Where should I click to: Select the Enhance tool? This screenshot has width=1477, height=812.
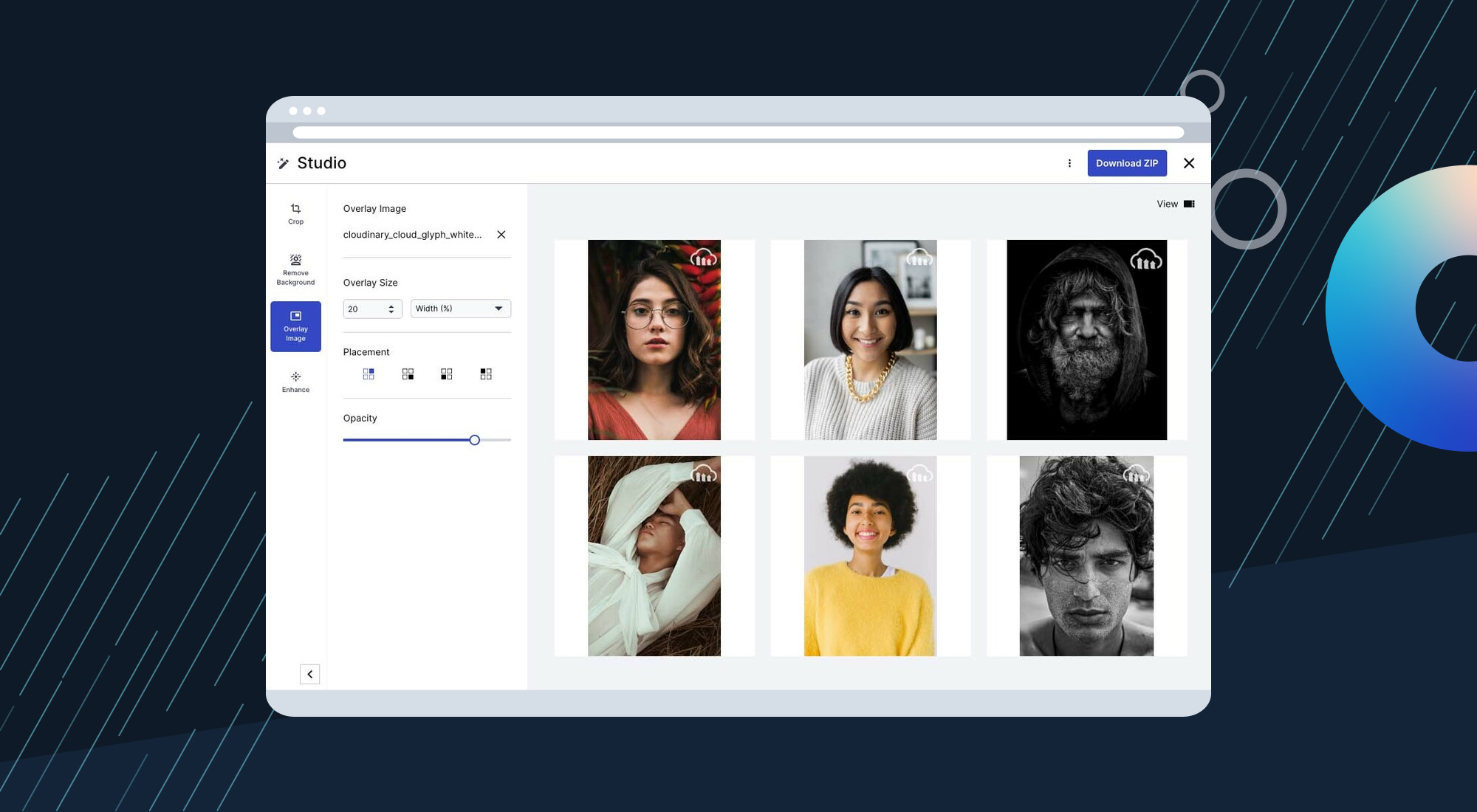point(295,382)
